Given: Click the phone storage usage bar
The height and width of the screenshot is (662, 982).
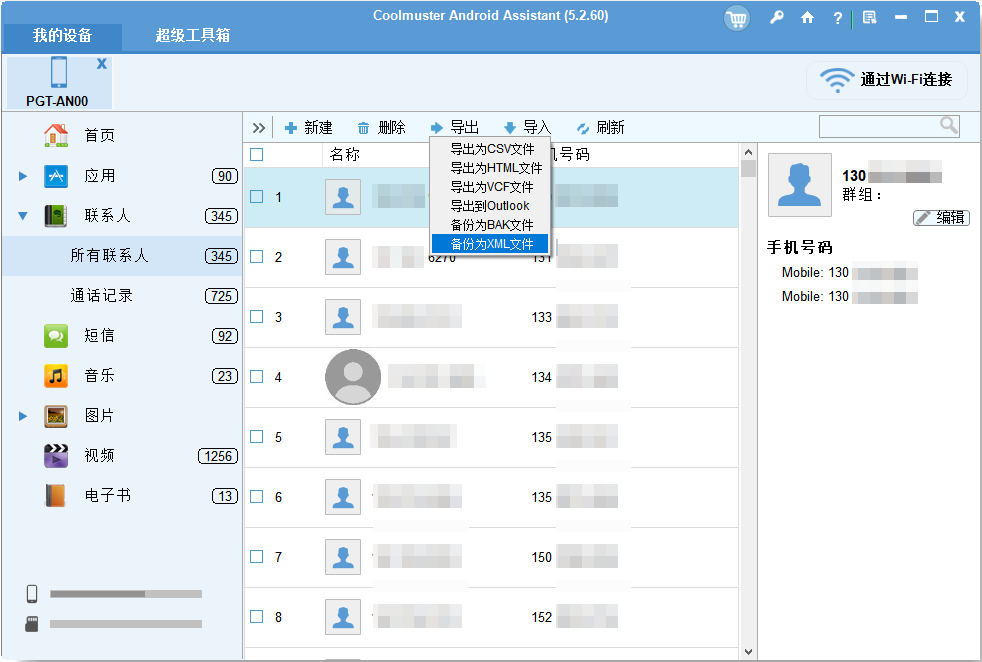Looking at the screenshot, I should point(126,594).
